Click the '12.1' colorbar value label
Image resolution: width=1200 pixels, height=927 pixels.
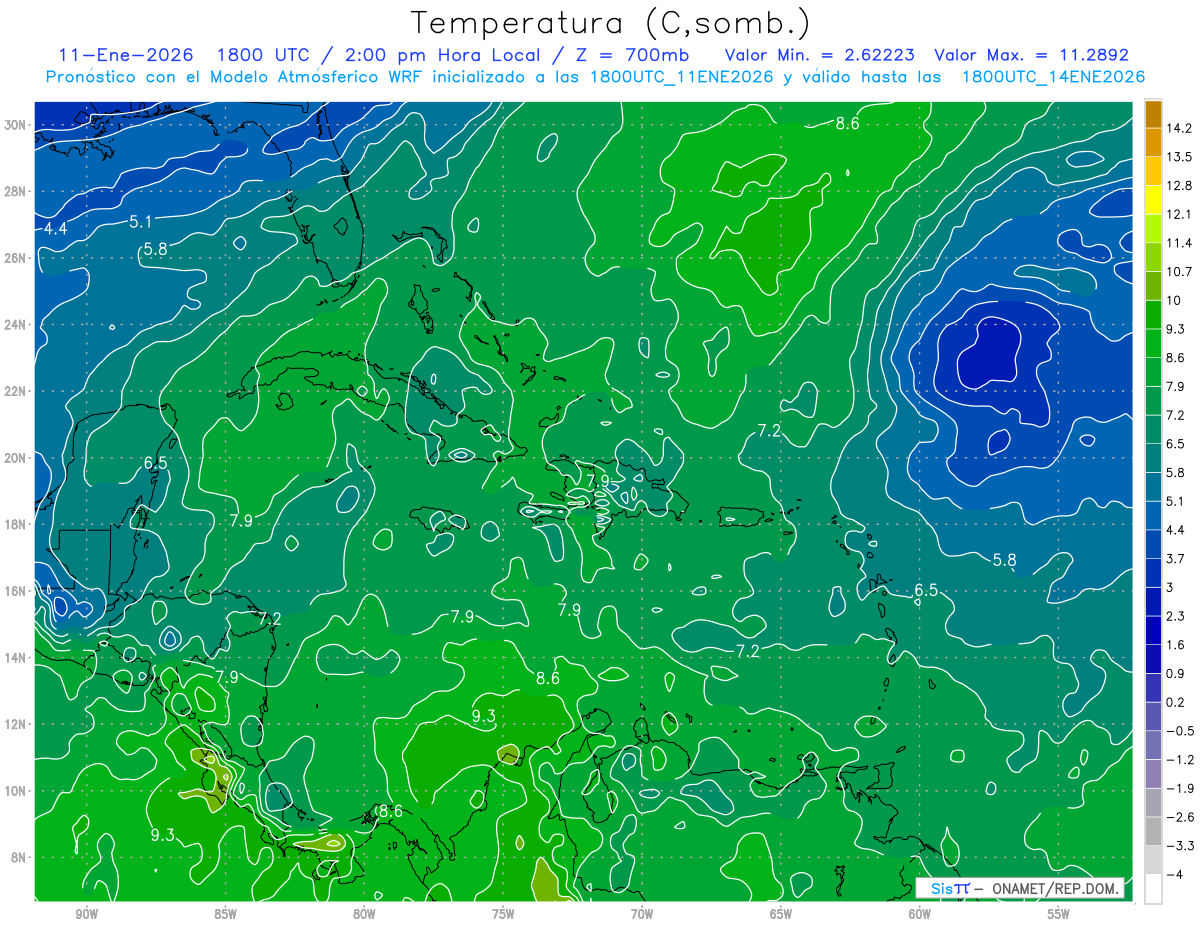pyautogui.click(x=1179, y=214)
